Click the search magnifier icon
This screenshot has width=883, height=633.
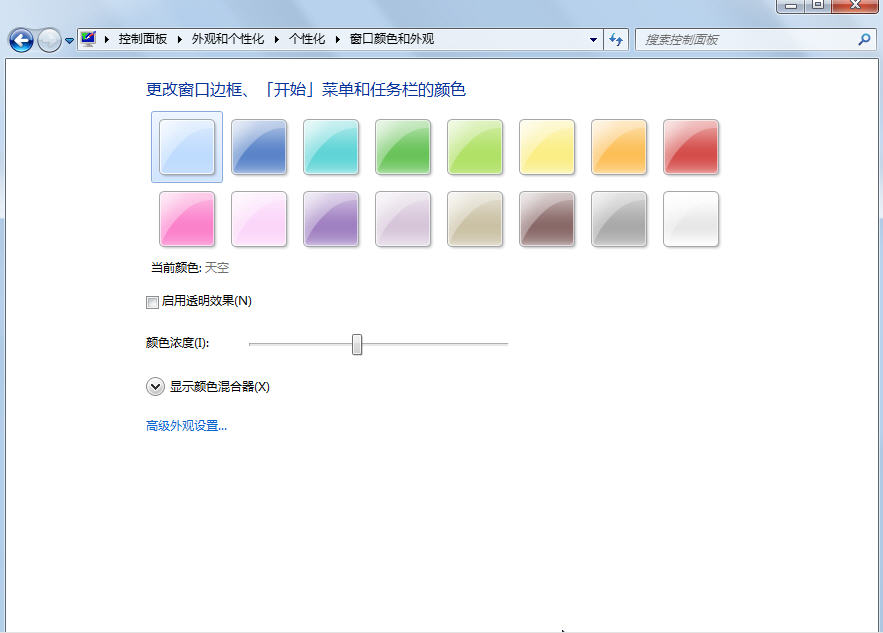tap(864, 40)
